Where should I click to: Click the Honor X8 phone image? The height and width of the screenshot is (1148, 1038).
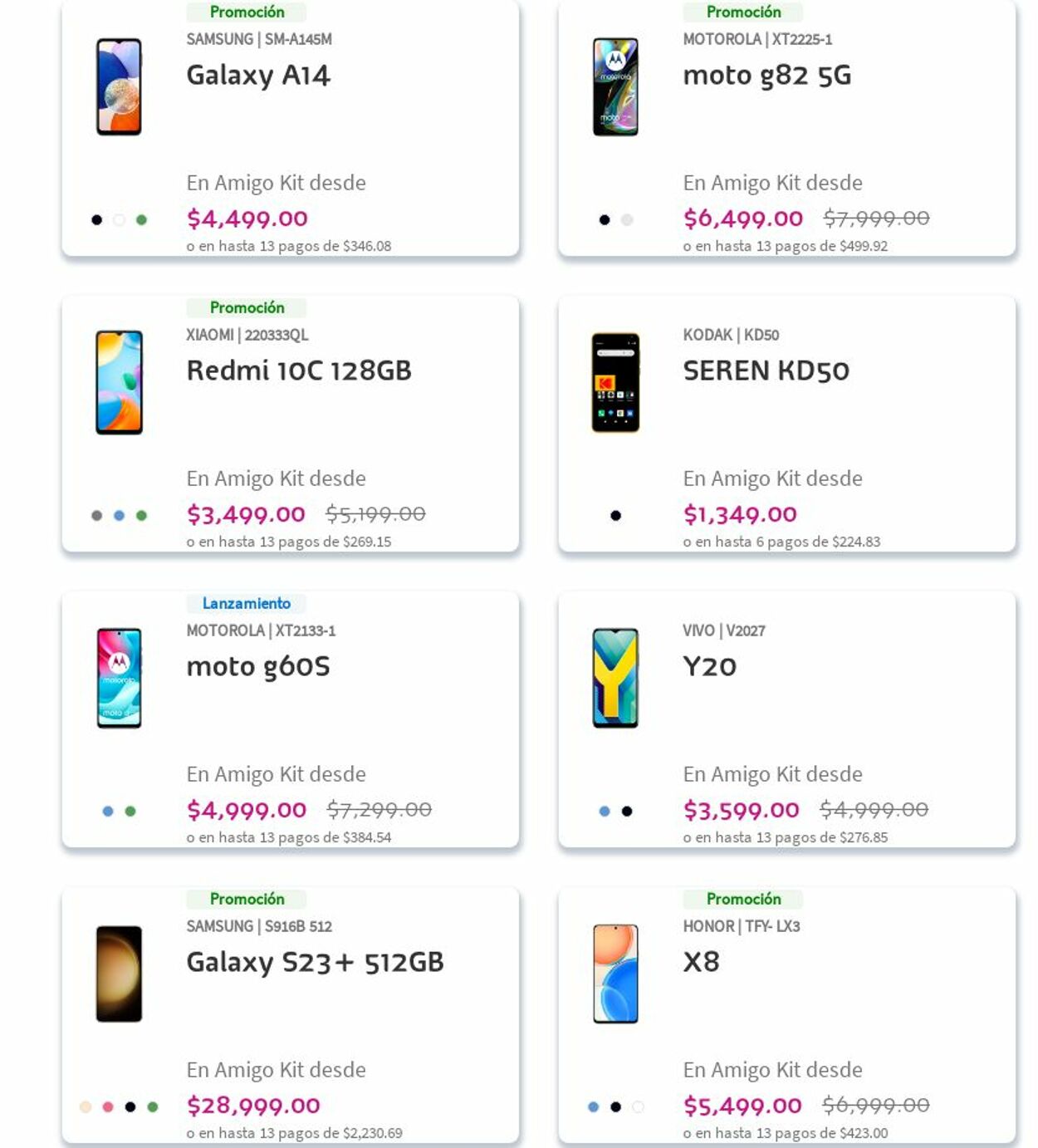point(615,974)
